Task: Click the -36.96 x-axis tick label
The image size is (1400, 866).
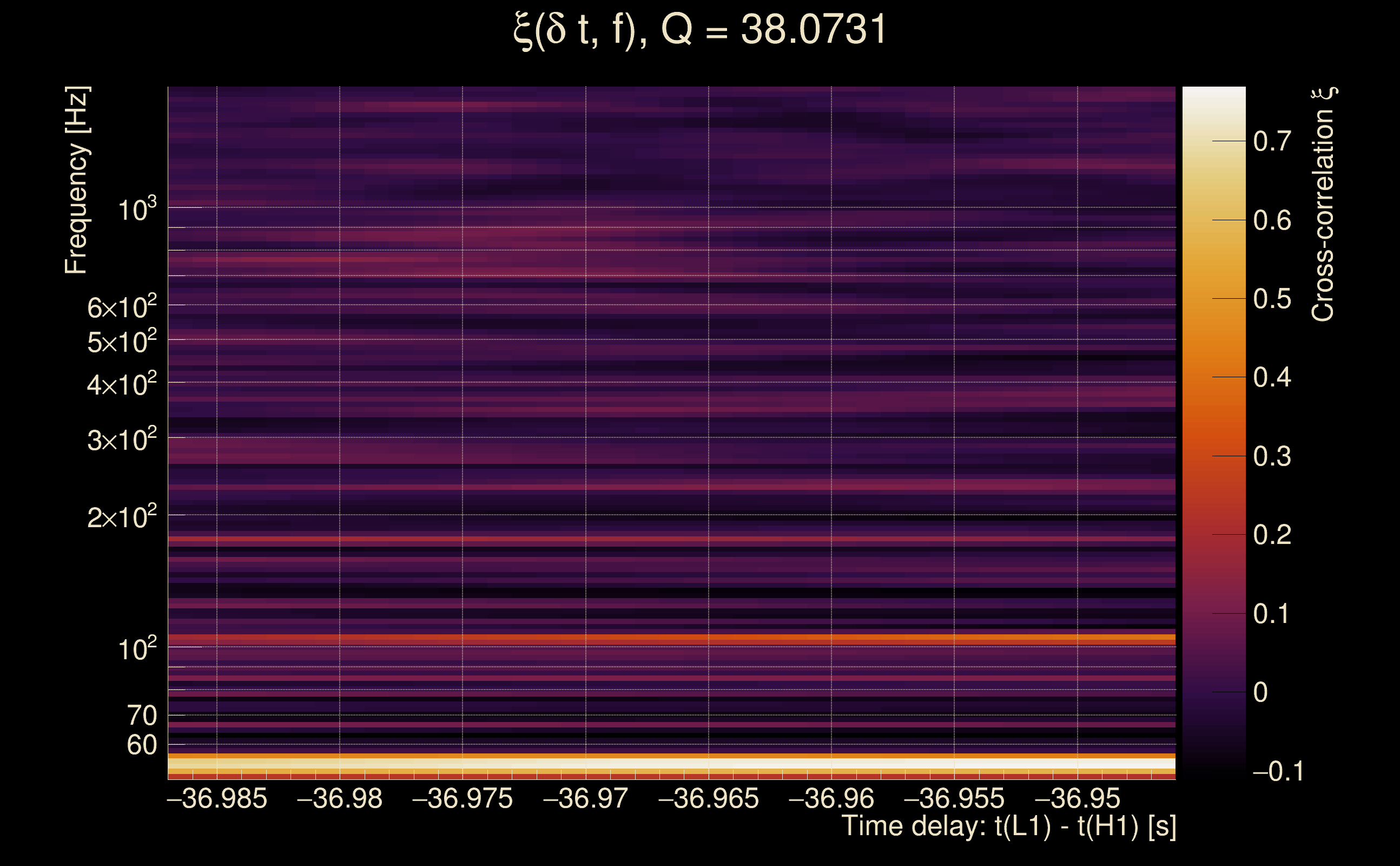Action: click(831, 799)
